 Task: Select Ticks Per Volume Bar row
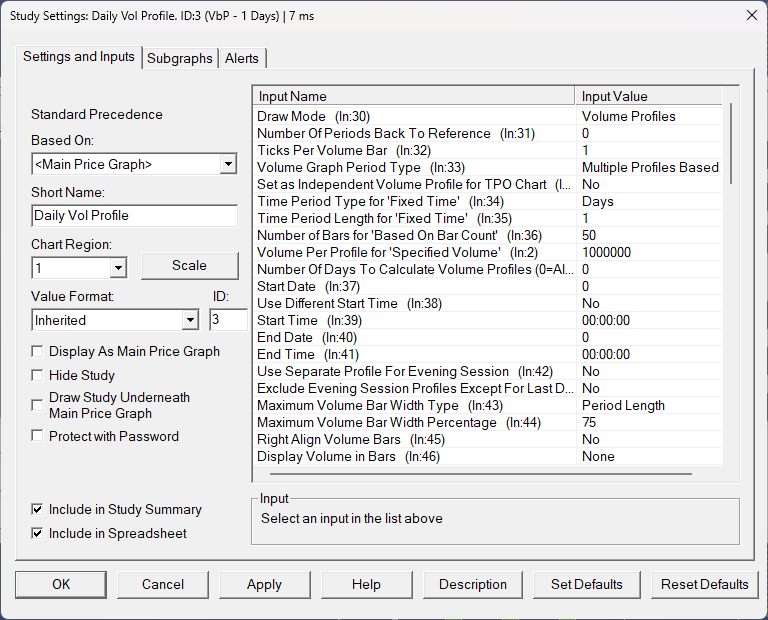pyautogui.click(x=487, y=150)
